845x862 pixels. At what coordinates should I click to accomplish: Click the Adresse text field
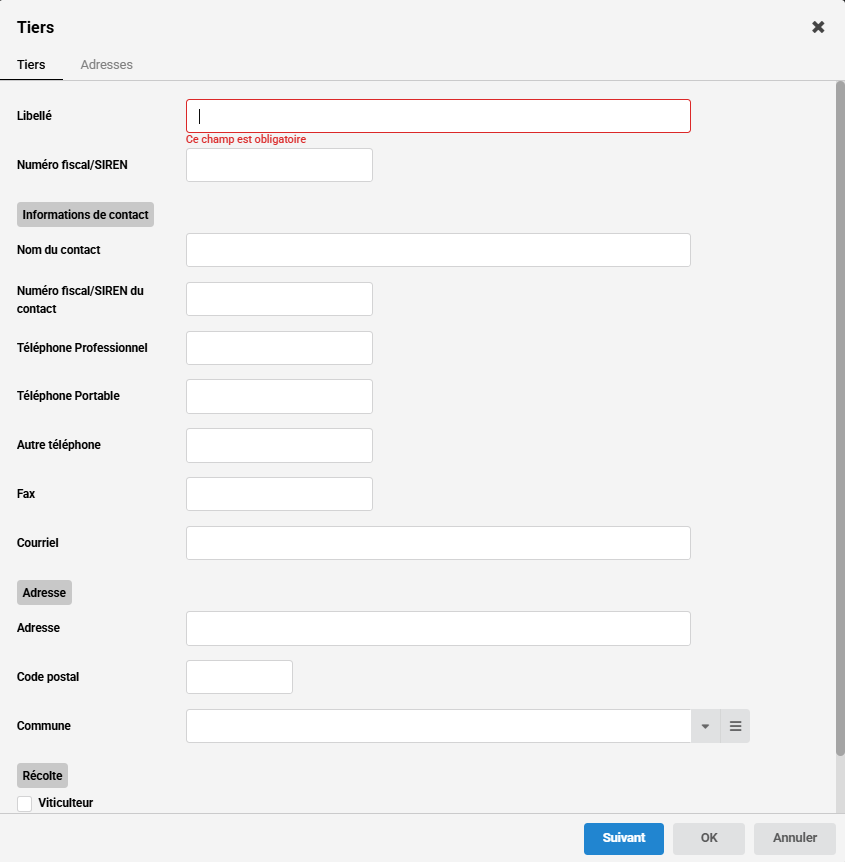(x=438, y=628)
